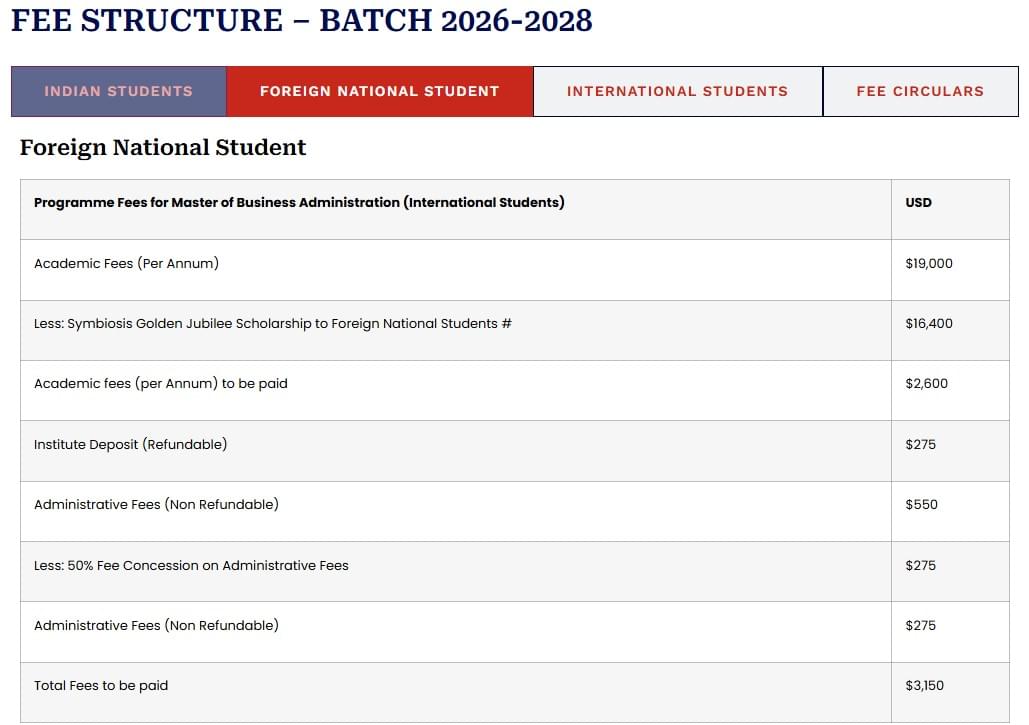Viewport: 1029px width, 725px height.
Task: Switch to the Indian Students tab
Action: (x=118, y=91)
